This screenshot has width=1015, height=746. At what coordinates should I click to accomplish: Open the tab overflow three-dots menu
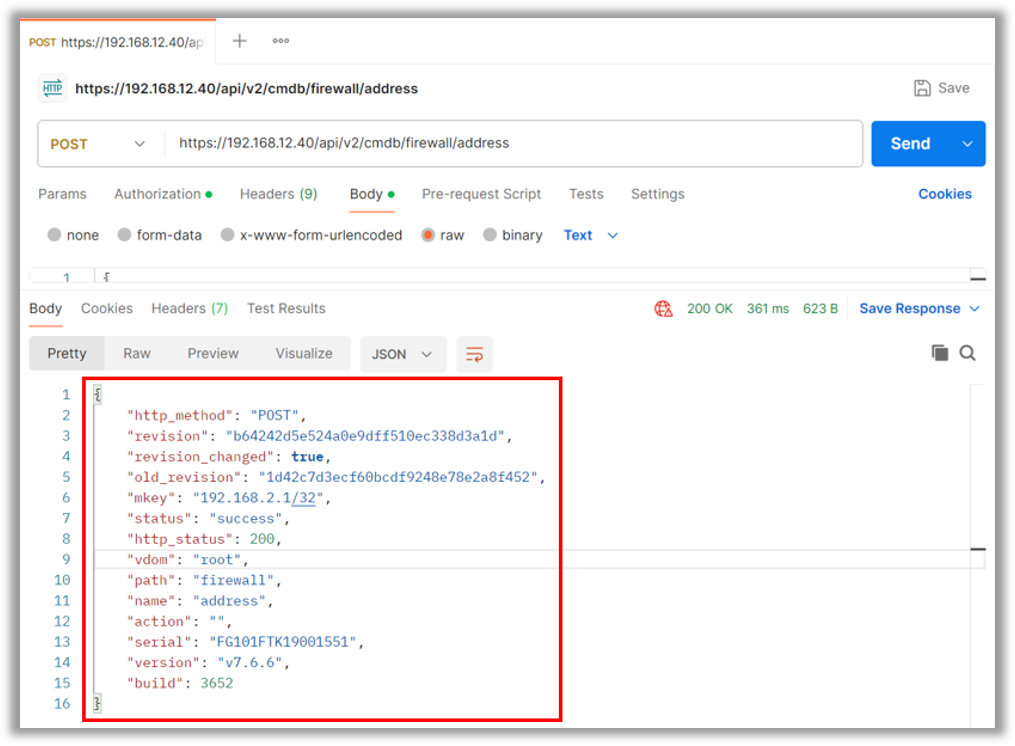(281, 41)
